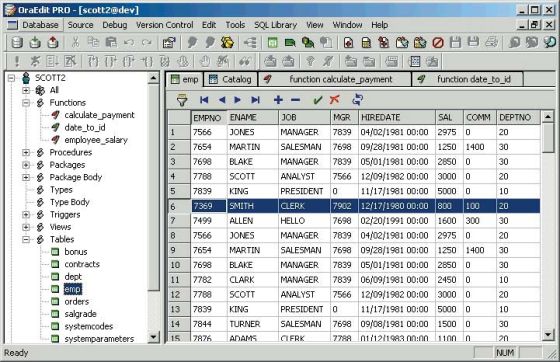The height and width of the screenshot is (362, 560).
Task: Click the DEPTNO column header
Action: pos(518,117)
